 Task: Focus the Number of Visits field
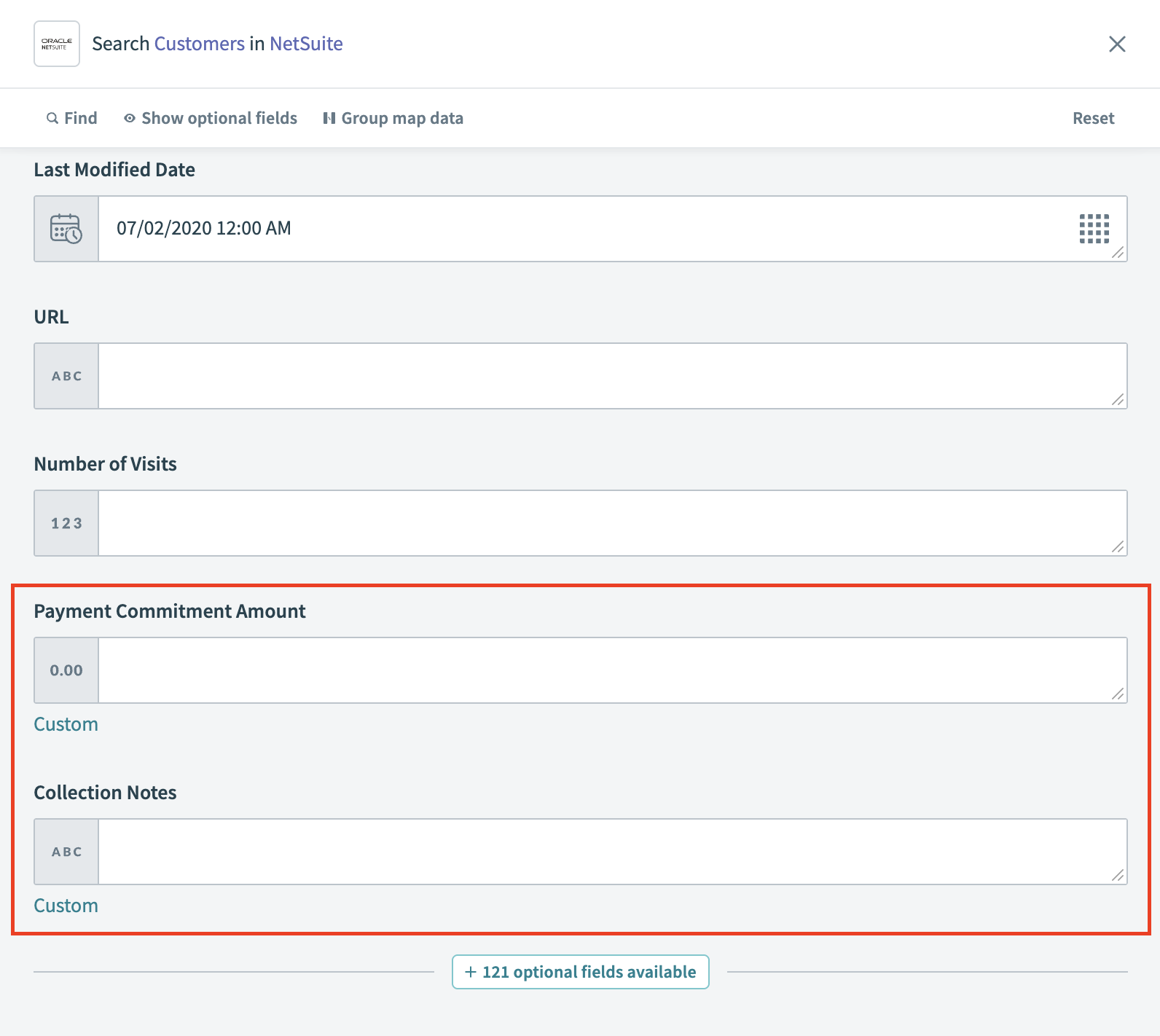(x=605, y=523)
